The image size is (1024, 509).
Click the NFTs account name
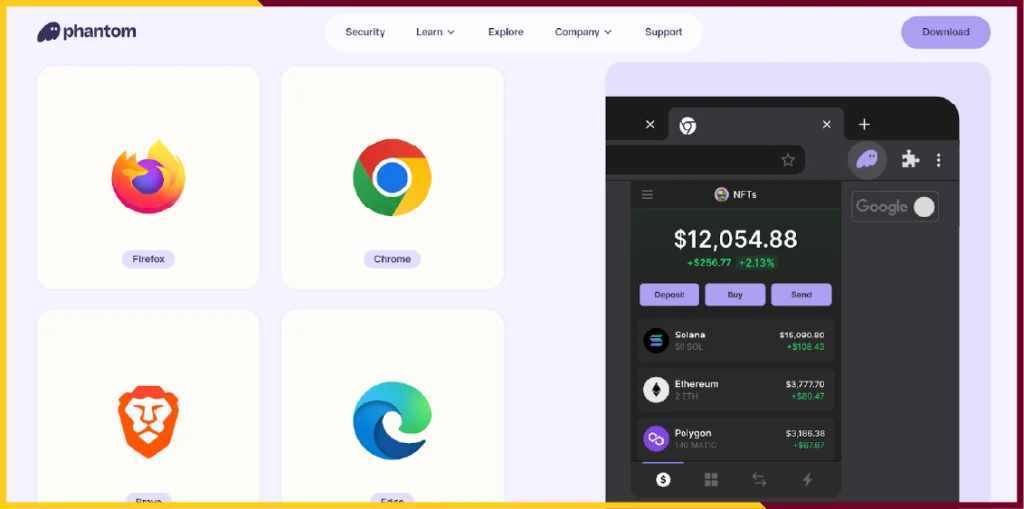tap(744, 194)
